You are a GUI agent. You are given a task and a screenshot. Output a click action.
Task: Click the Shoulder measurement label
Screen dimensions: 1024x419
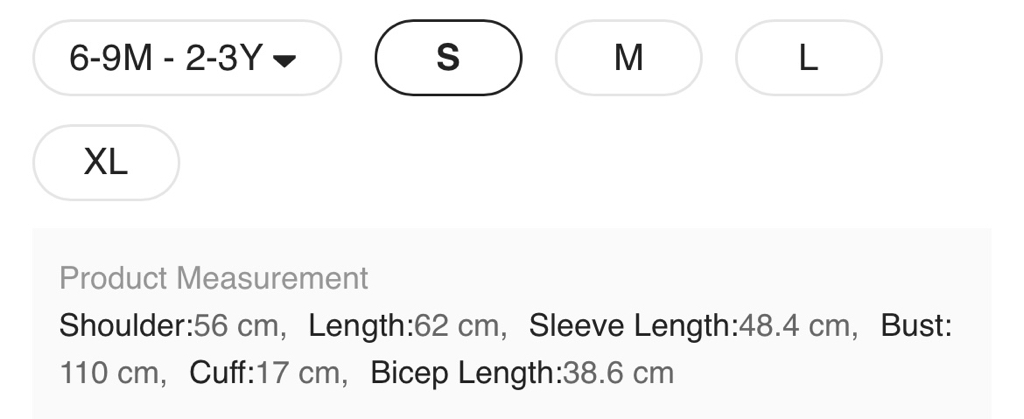[126, 326]
